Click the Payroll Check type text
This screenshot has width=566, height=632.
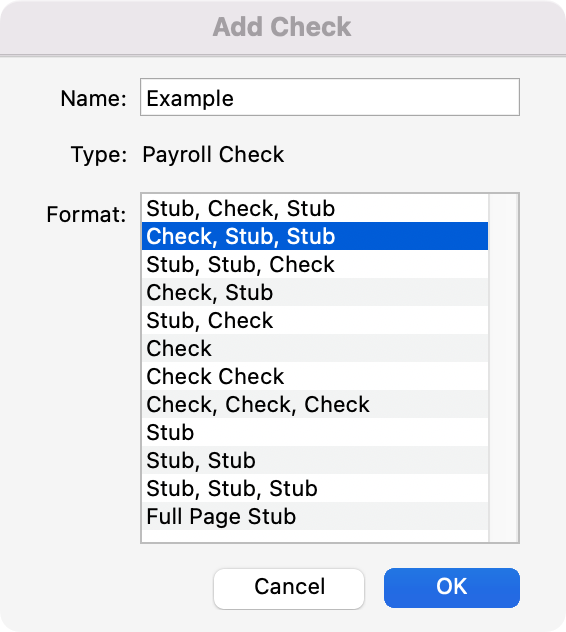click(x=213, y=155)
